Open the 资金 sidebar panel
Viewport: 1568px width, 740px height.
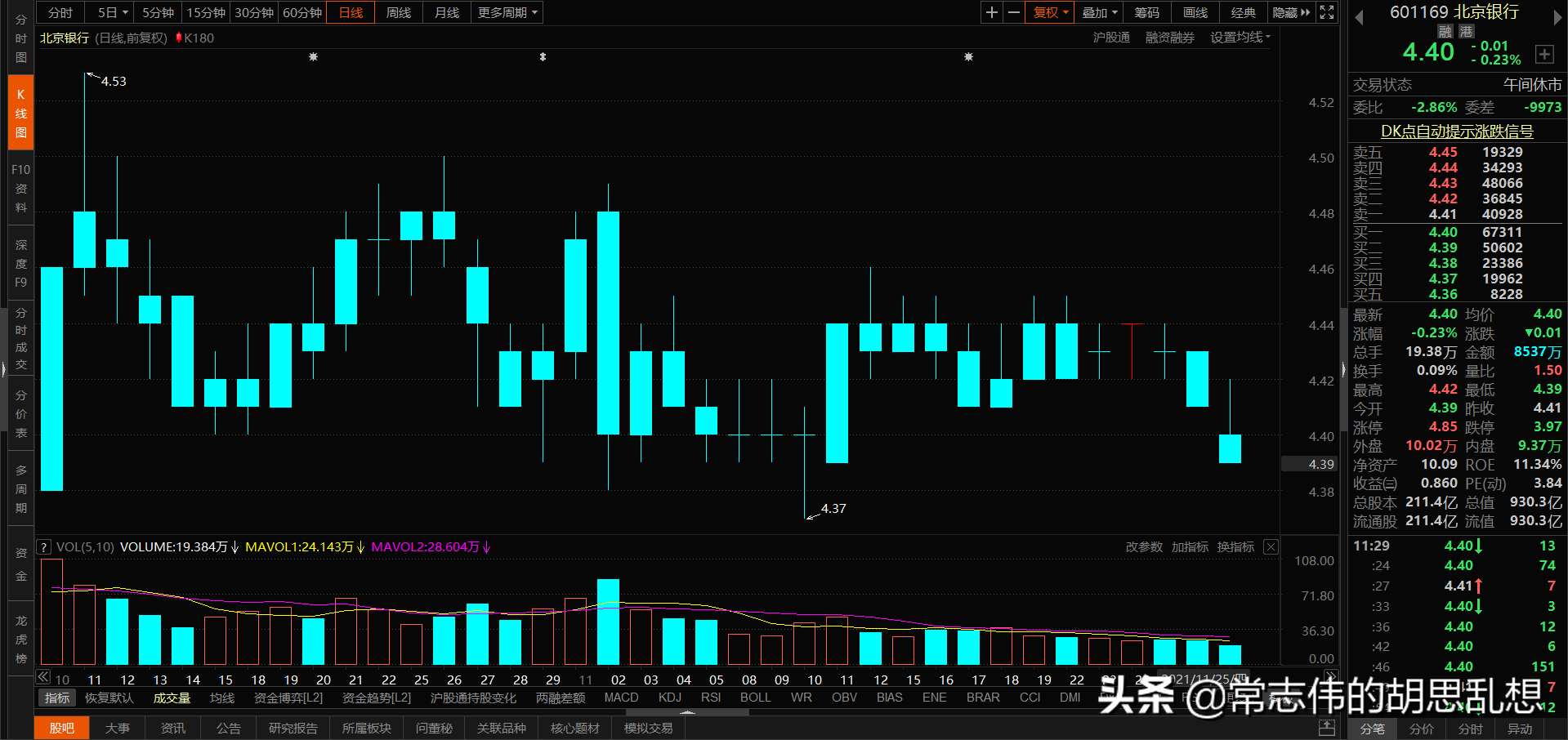(x=20, y=564)
